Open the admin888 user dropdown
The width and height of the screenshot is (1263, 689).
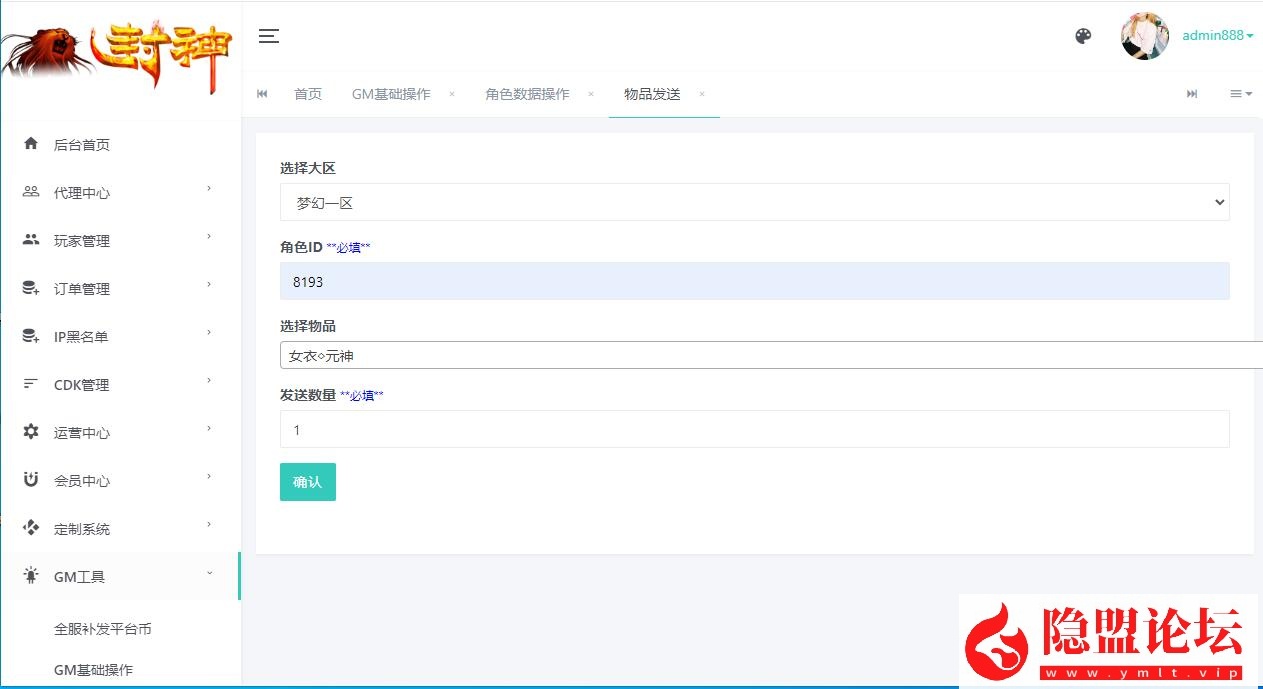(x=1217, y=36)
